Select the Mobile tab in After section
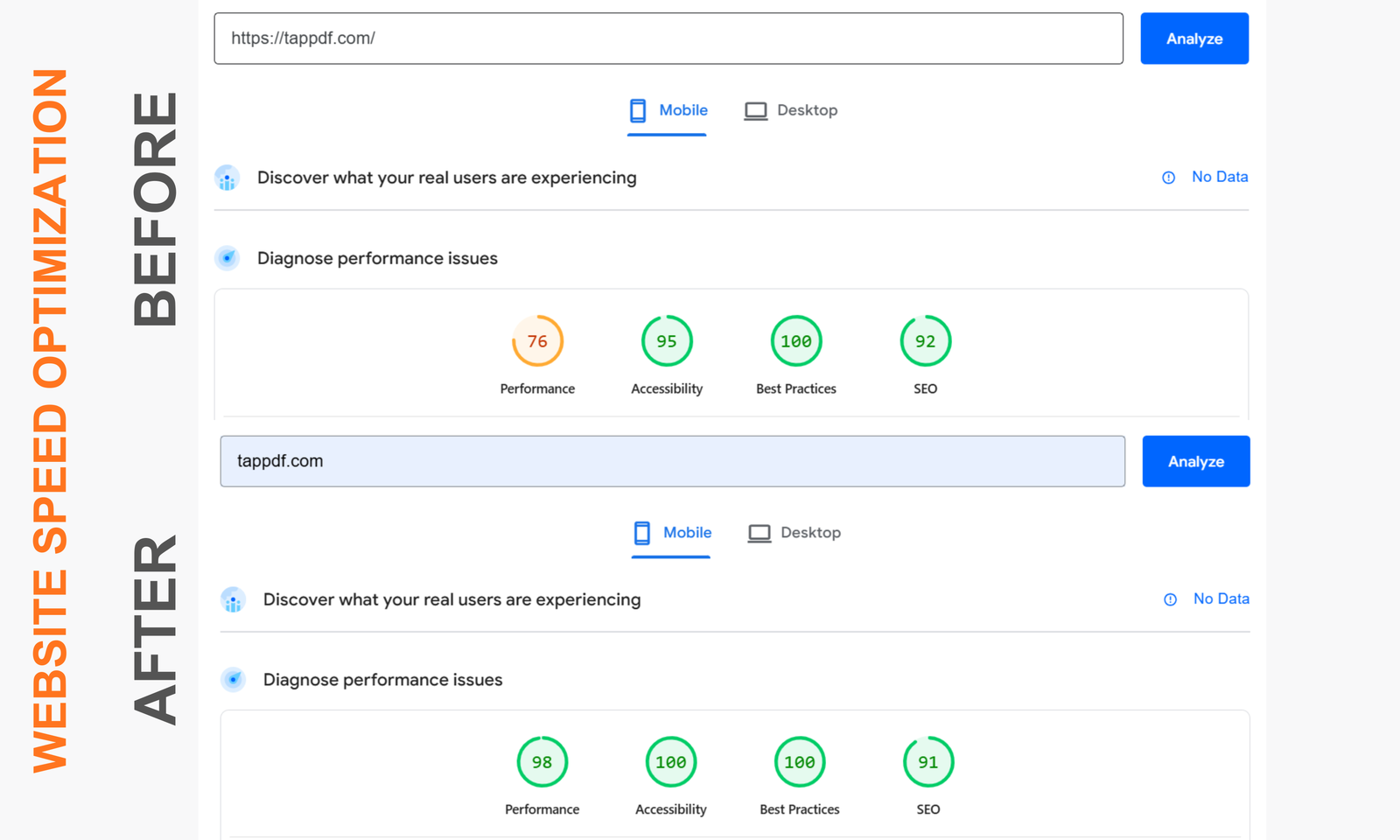The width and height of the screenshot is (1400, 840). (x=671, y=532)
